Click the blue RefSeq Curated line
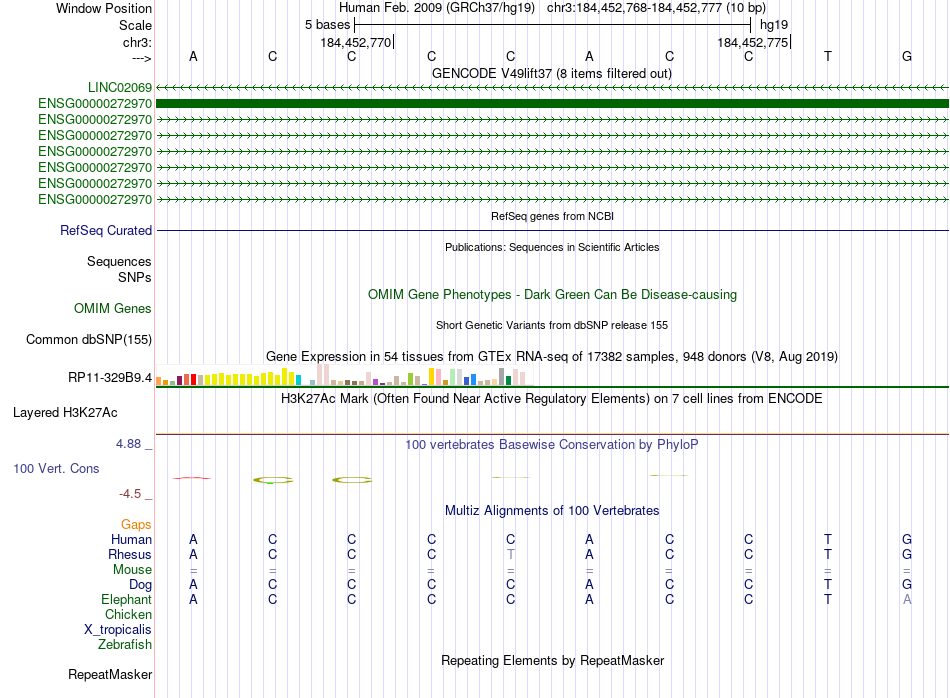 [x=552, y=230]
